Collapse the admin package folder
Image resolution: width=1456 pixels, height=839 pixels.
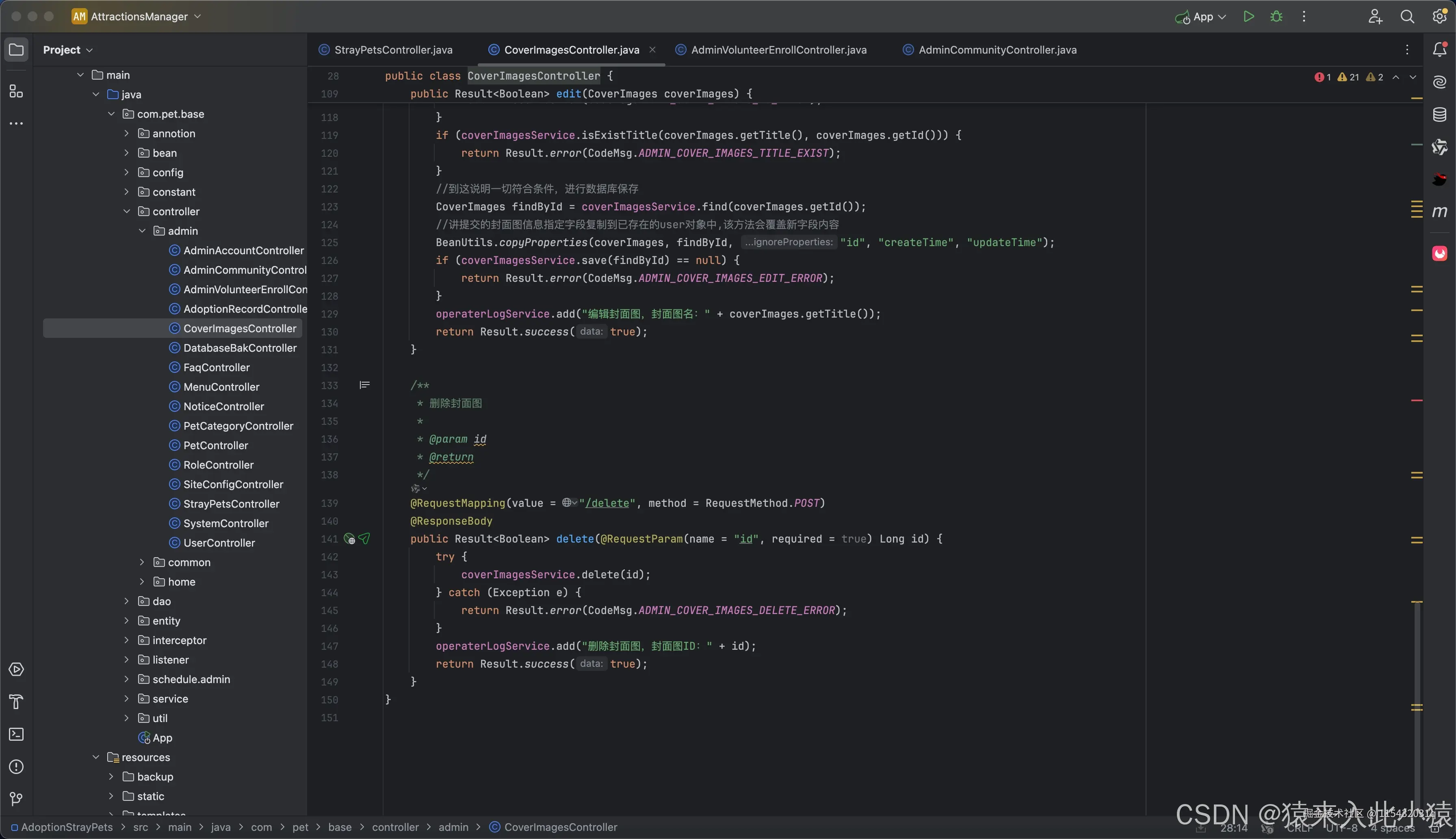[x=142, y=231]
